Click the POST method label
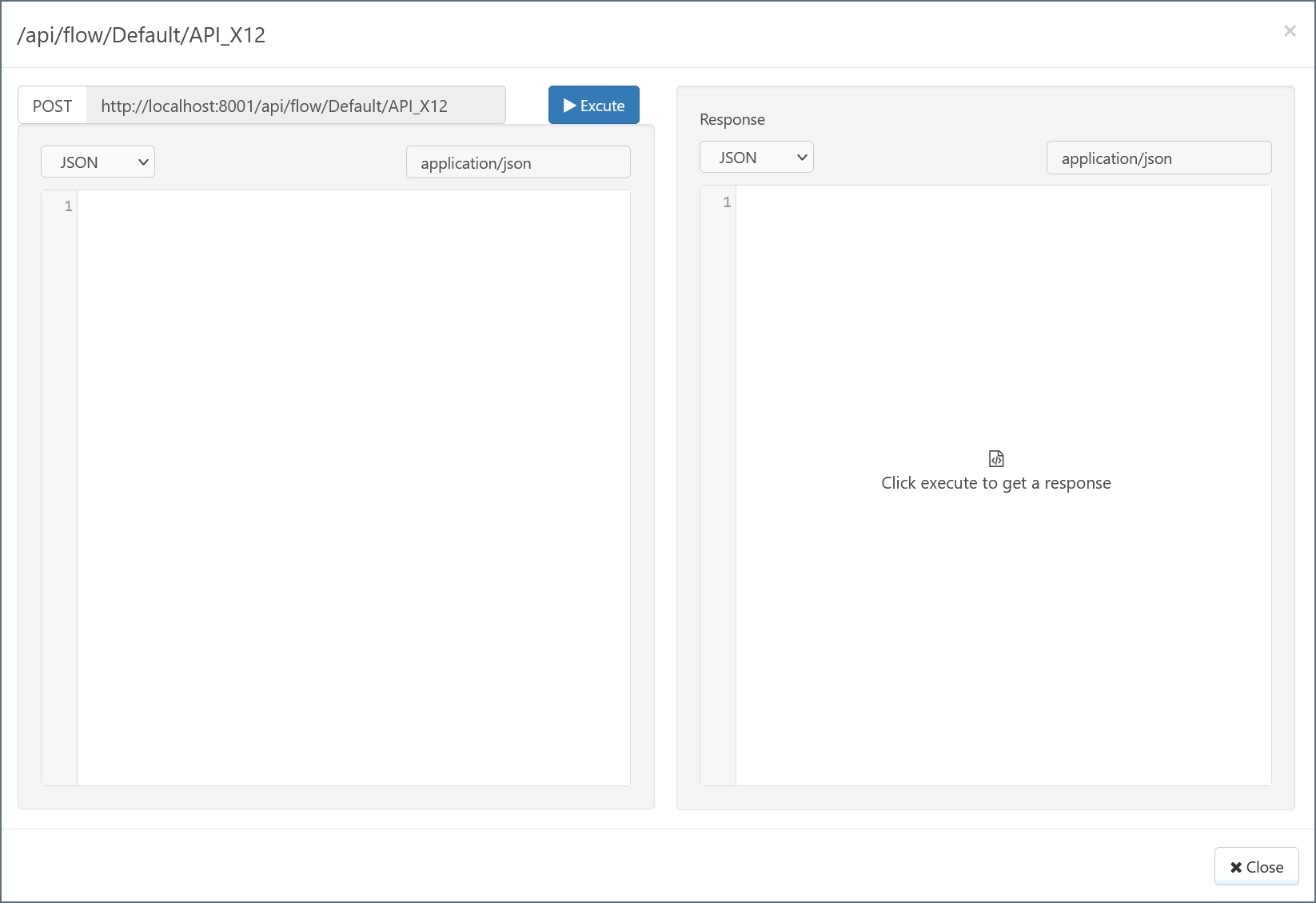 point(53,106)
